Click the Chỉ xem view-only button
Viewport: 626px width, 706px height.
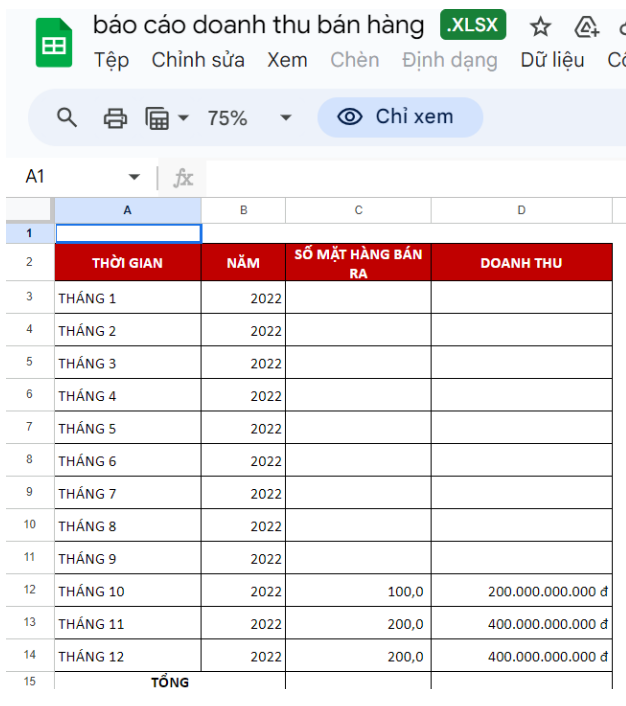point(400,117)
